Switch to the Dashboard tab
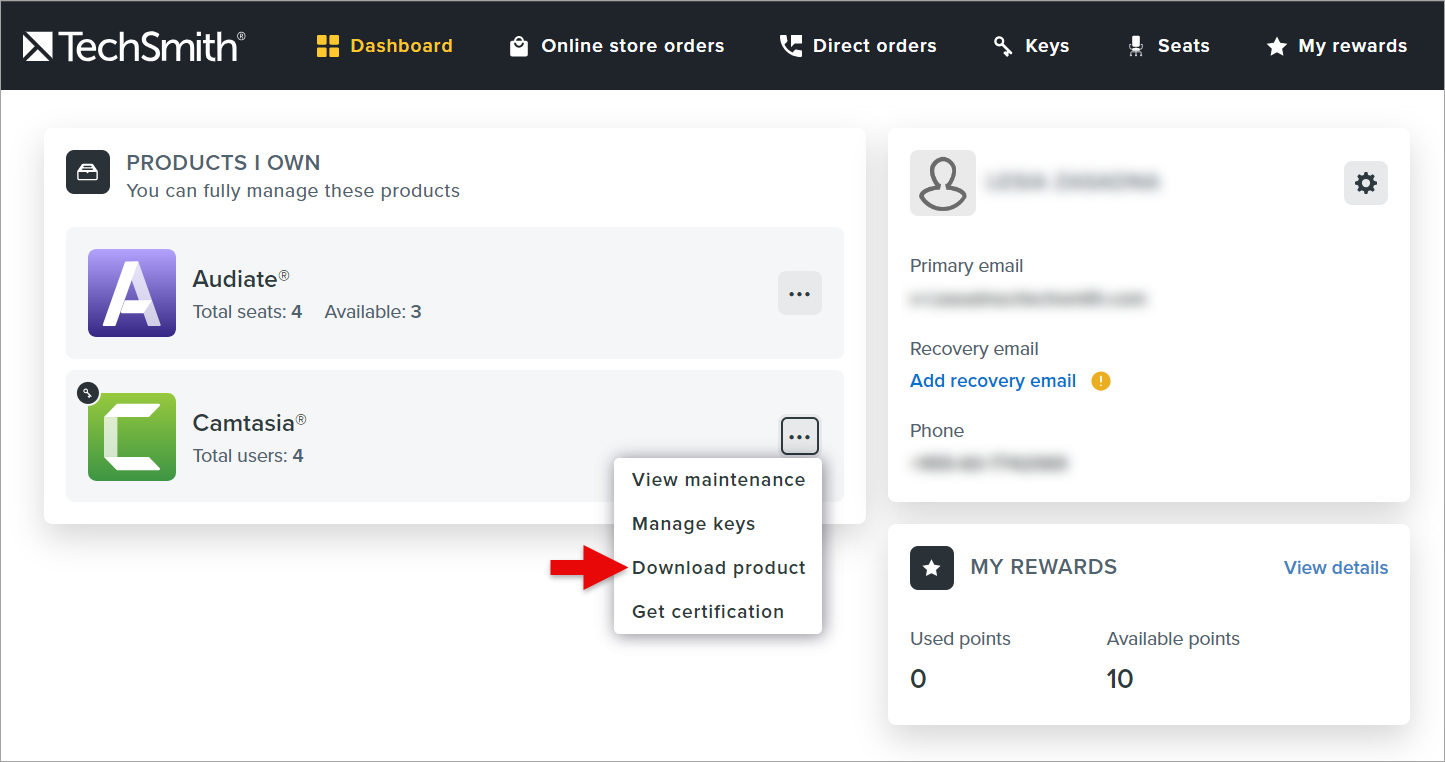Screen dimensions: 1445x762 [384, 45]
